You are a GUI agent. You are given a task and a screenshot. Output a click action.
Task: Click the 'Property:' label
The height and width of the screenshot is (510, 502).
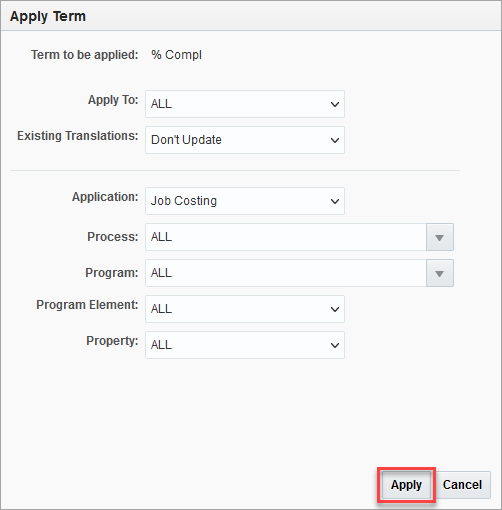(x=112, y=341)
